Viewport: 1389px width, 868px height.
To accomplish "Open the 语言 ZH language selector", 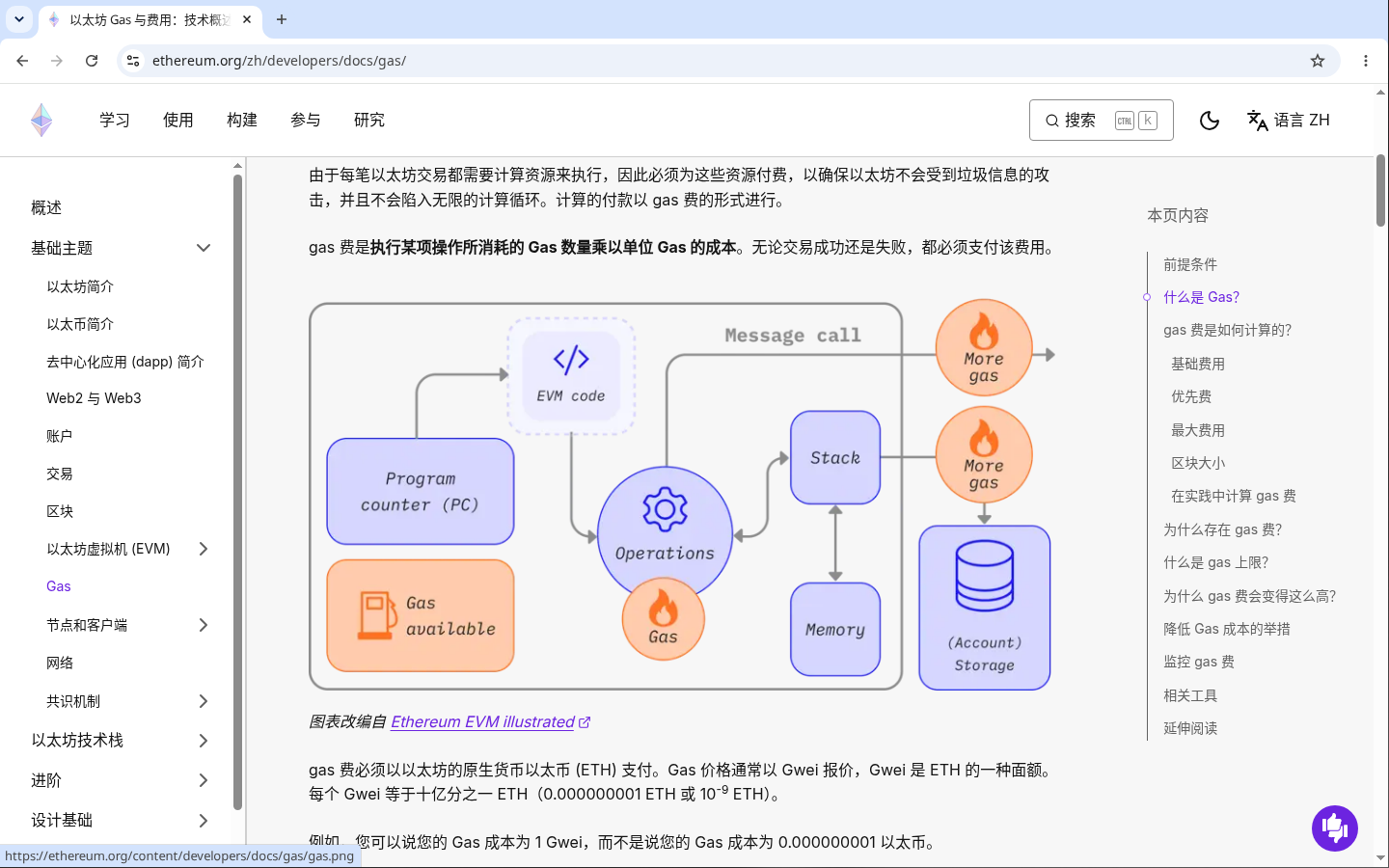I will pyautogui.click(x=1289, y=121).
